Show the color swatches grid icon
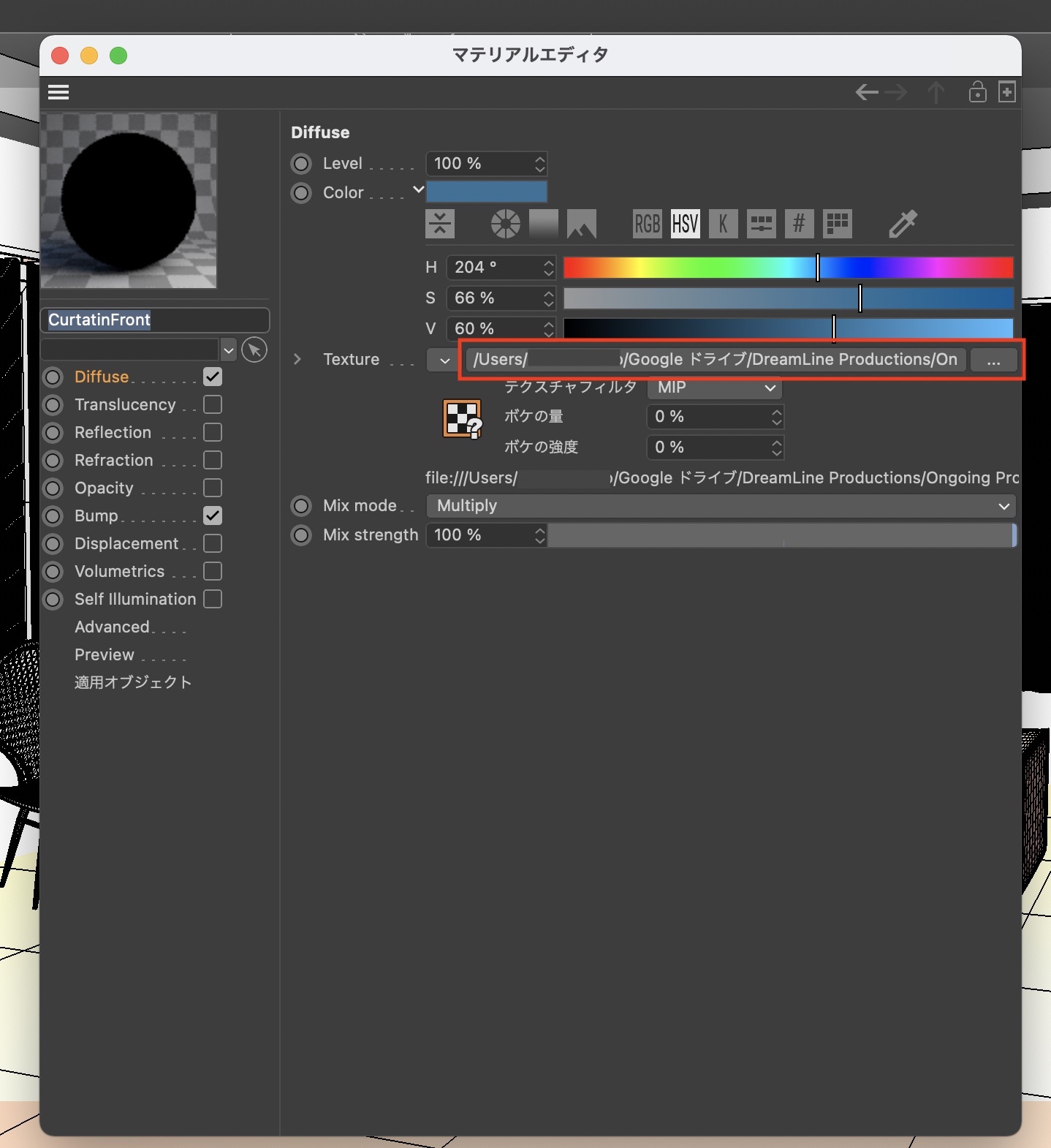 [837, 224]
